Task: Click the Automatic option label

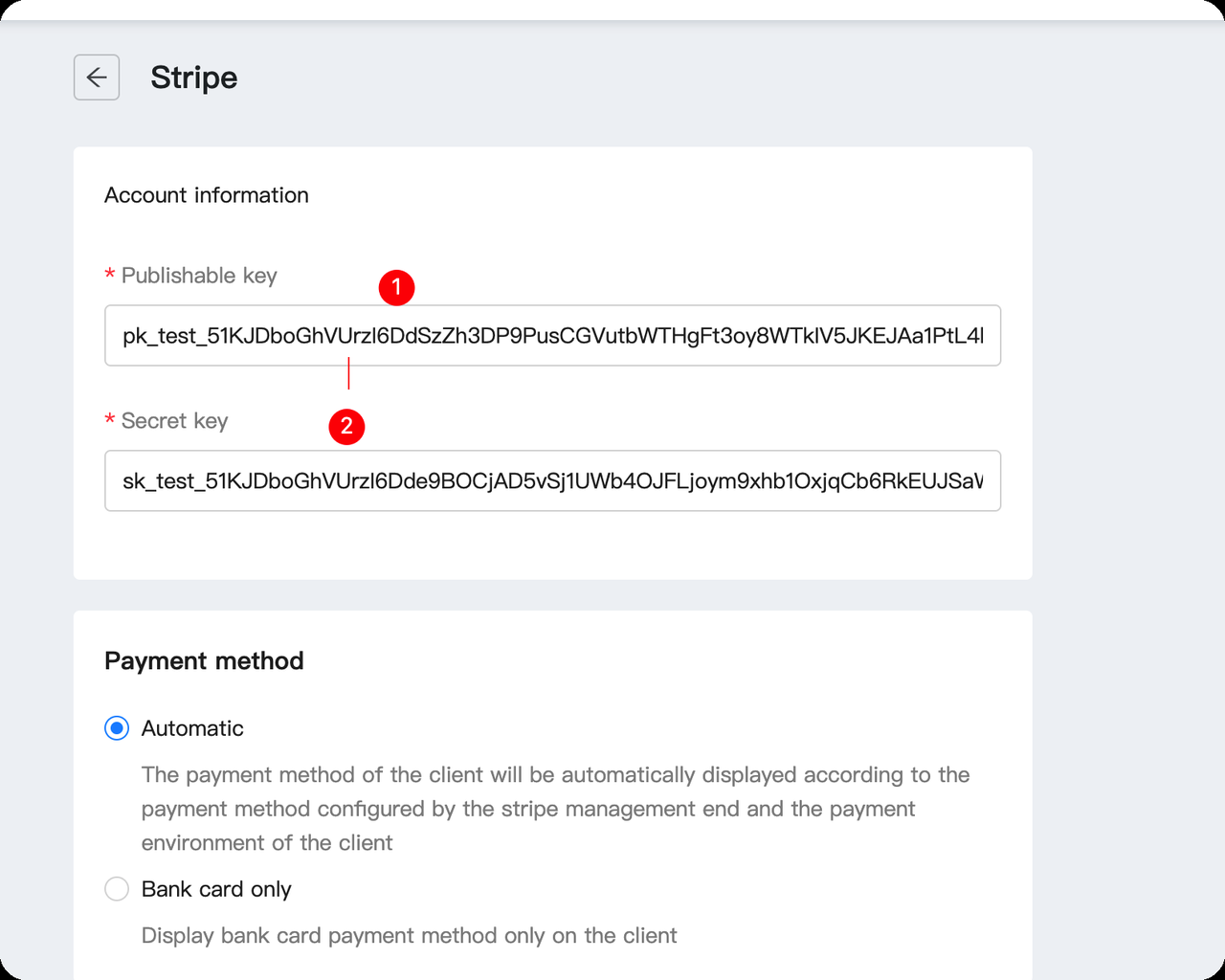Action: click(x=192, y=728)
